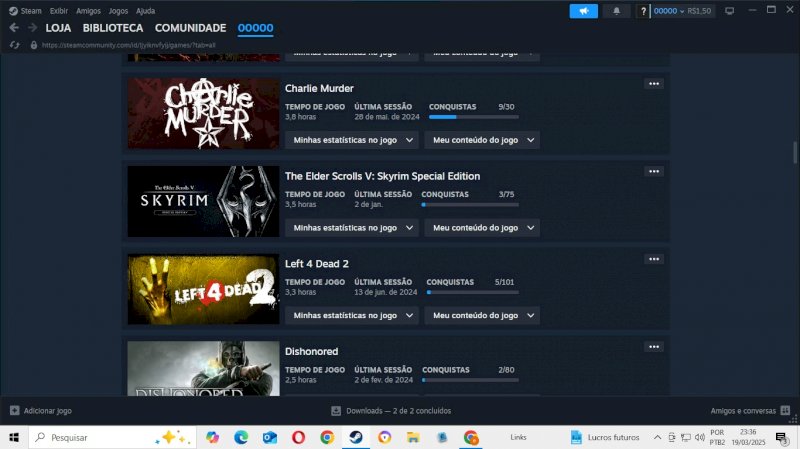Go forward with the right arrow
Screen dimensions: 800x449
pyautogui.click(x=32, y=28)
